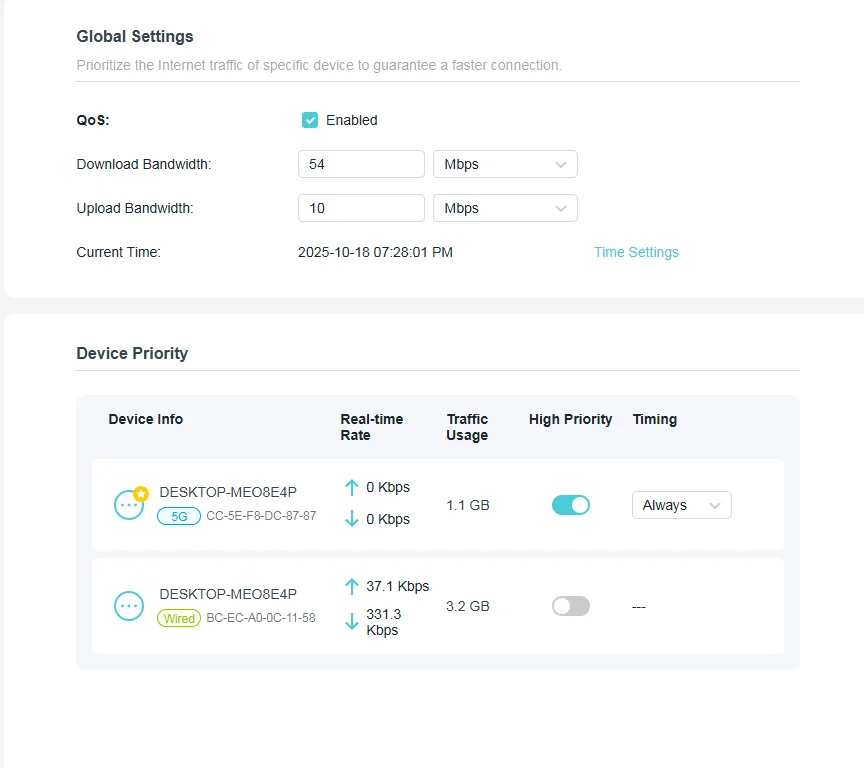Click download arrow icon beside 331.3 Kbps
The image size is (864, 768).
352,622
